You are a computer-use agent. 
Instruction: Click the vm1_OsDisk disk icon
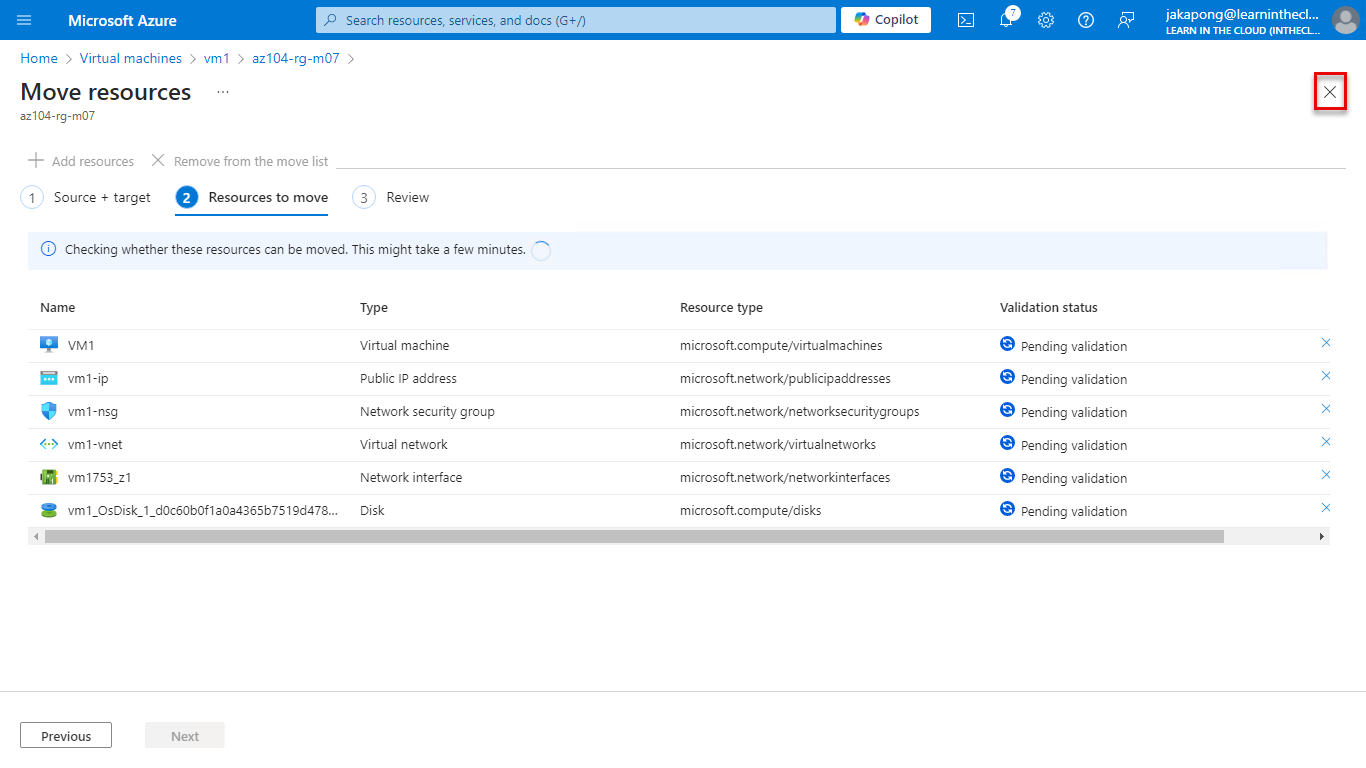tap(49, 510)
